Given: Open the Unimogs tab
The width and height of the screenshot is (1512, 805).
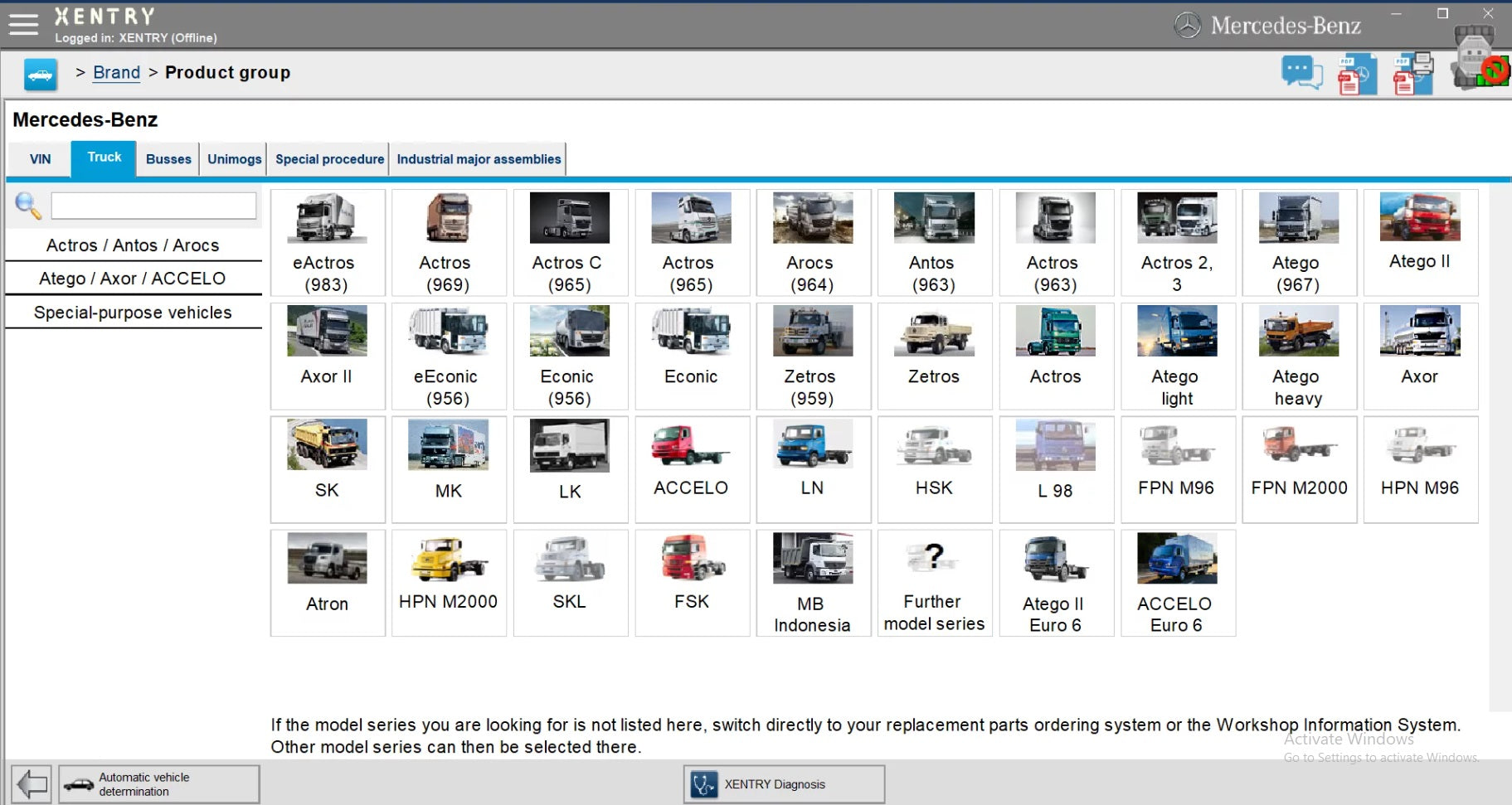Looking at the screenshot, I should click(234, 159).
